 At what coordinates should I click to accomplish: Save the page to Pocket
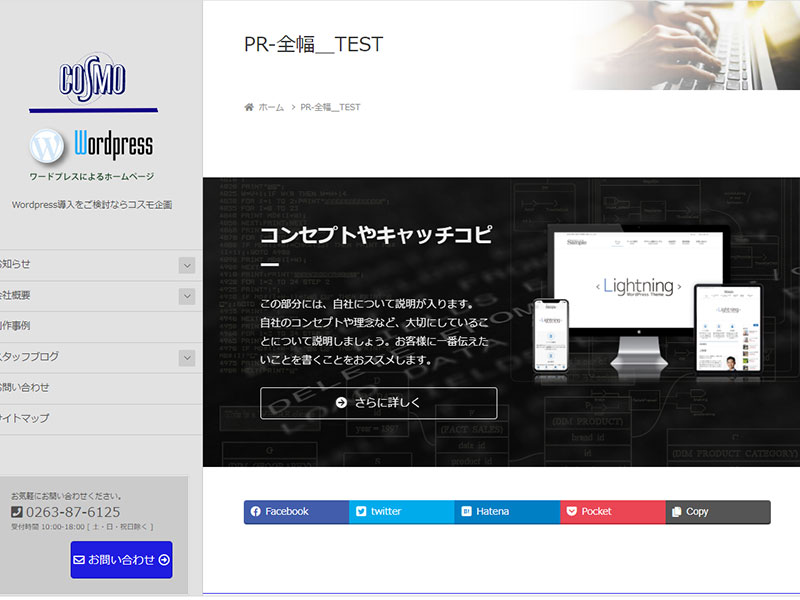point(612,511)
